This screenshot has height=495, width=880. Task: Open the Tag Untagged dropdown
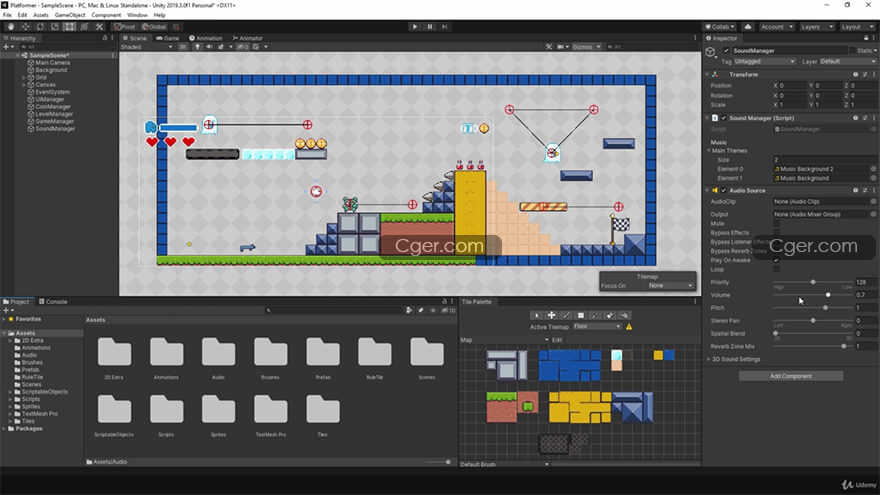764,61
